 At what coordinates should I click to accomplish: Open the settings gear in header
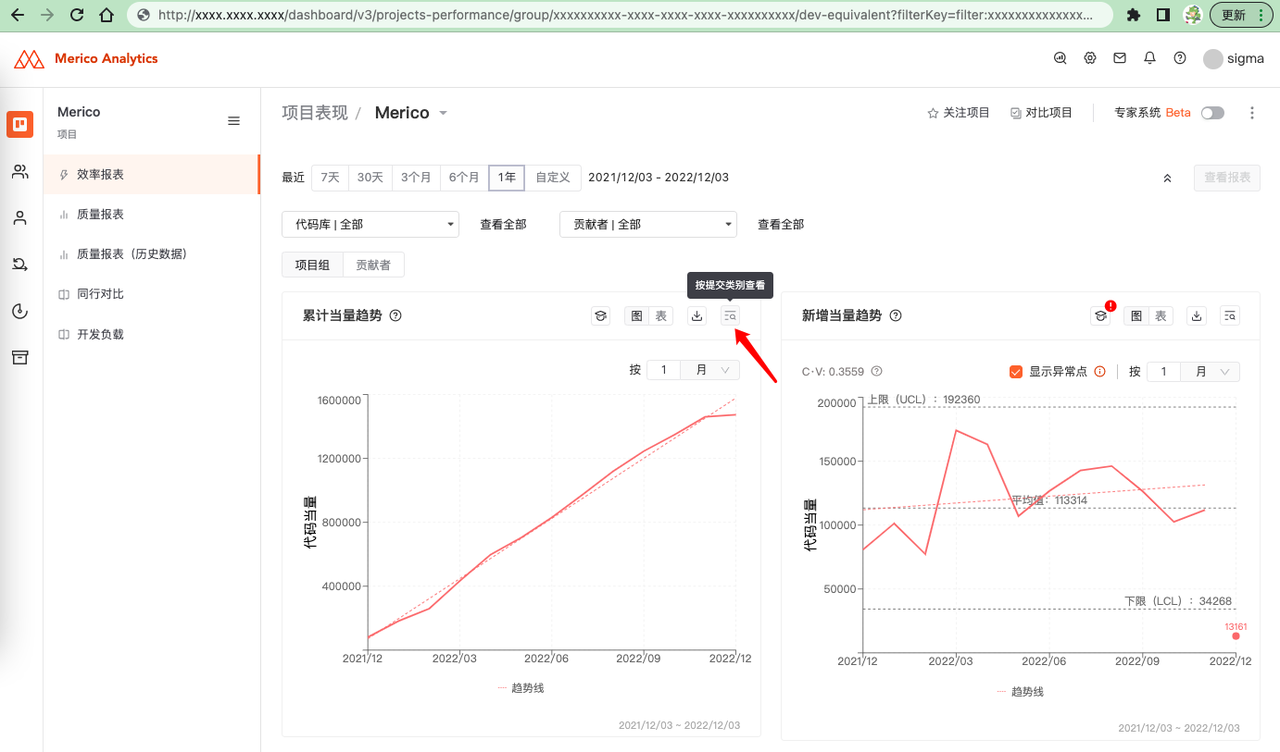coord(1090,58)
